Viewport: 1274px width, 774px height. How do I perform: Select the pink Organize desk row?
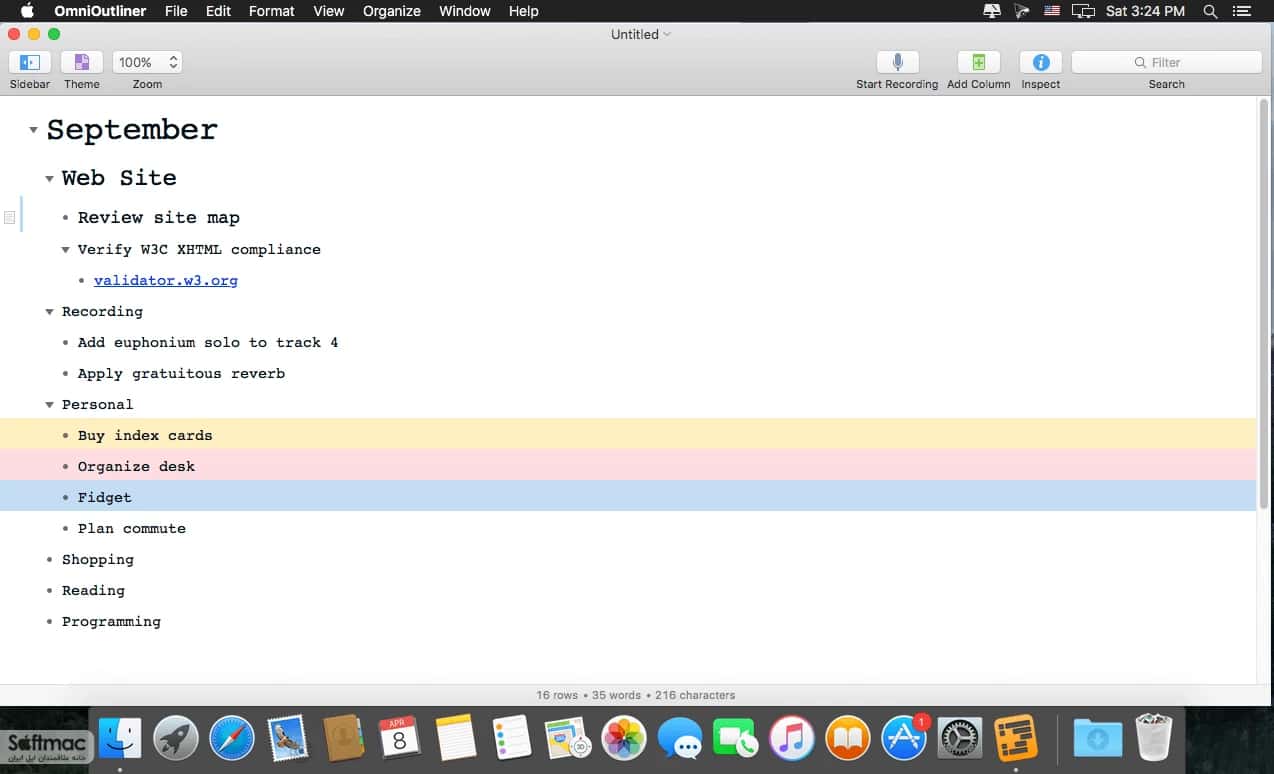(628, 466)
